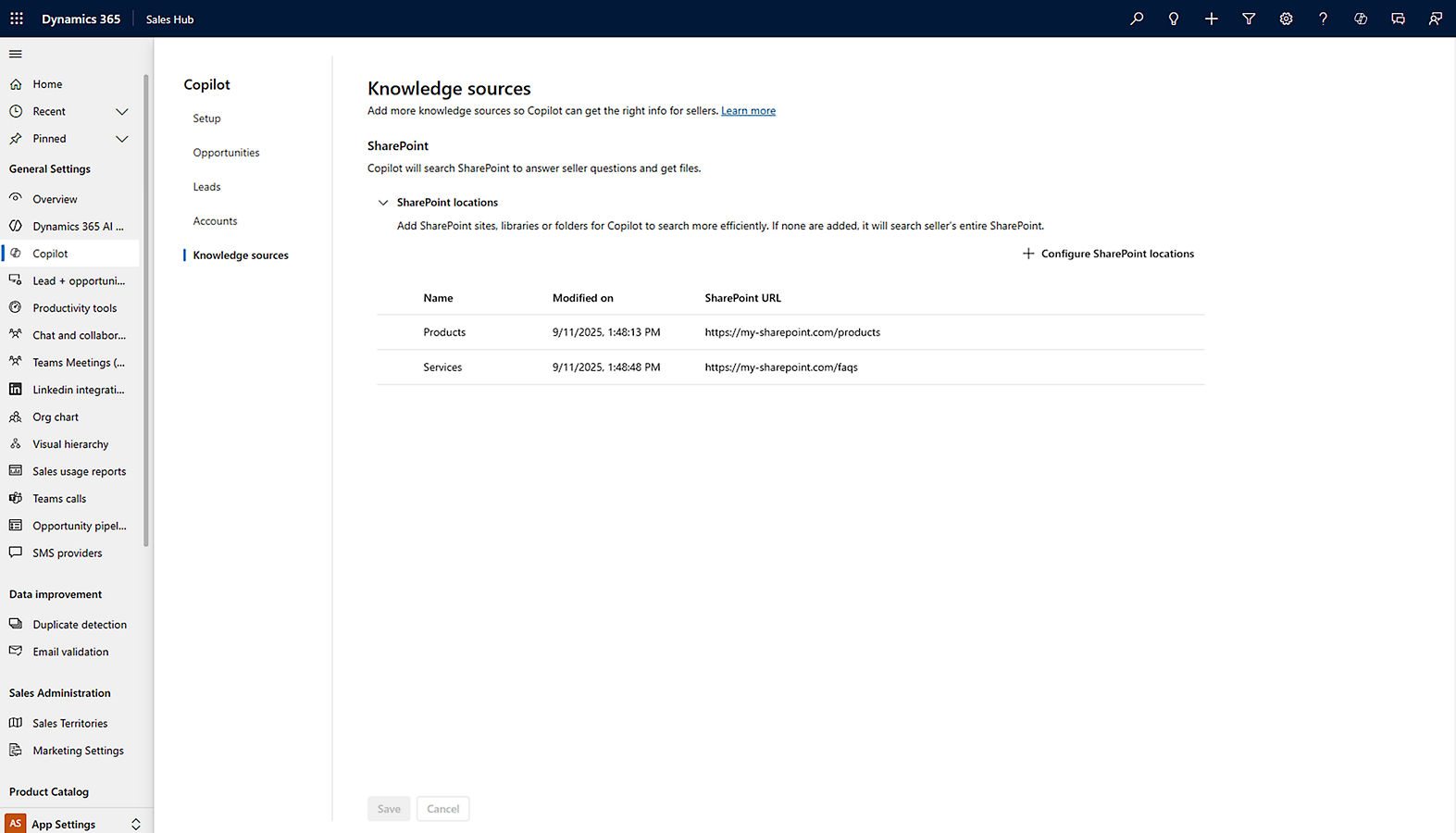Viewport: 1456px width, 833px height.
Task: Click the SharePoint URL column header
Action: tap(742, 298)
